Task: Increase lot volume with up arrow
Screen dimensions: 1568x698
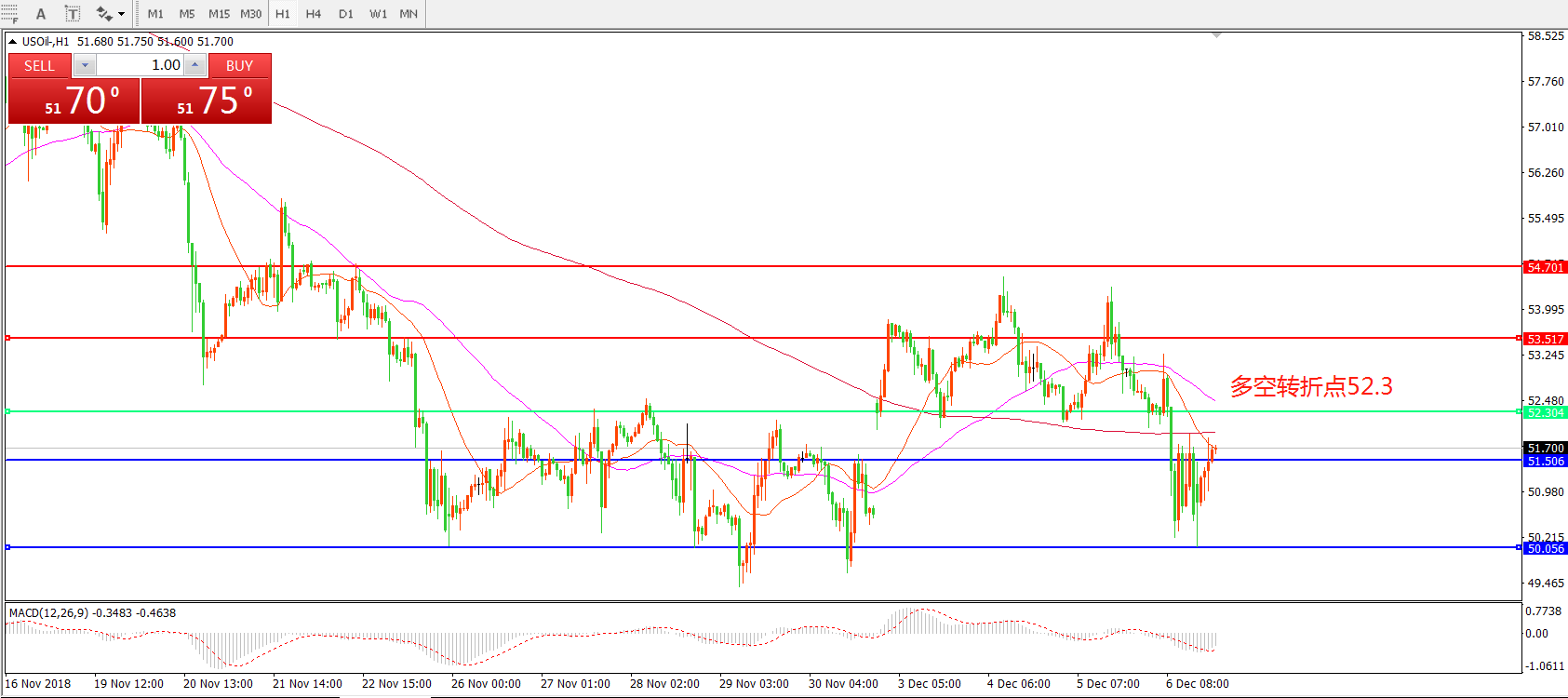Action: click(194, 65)
